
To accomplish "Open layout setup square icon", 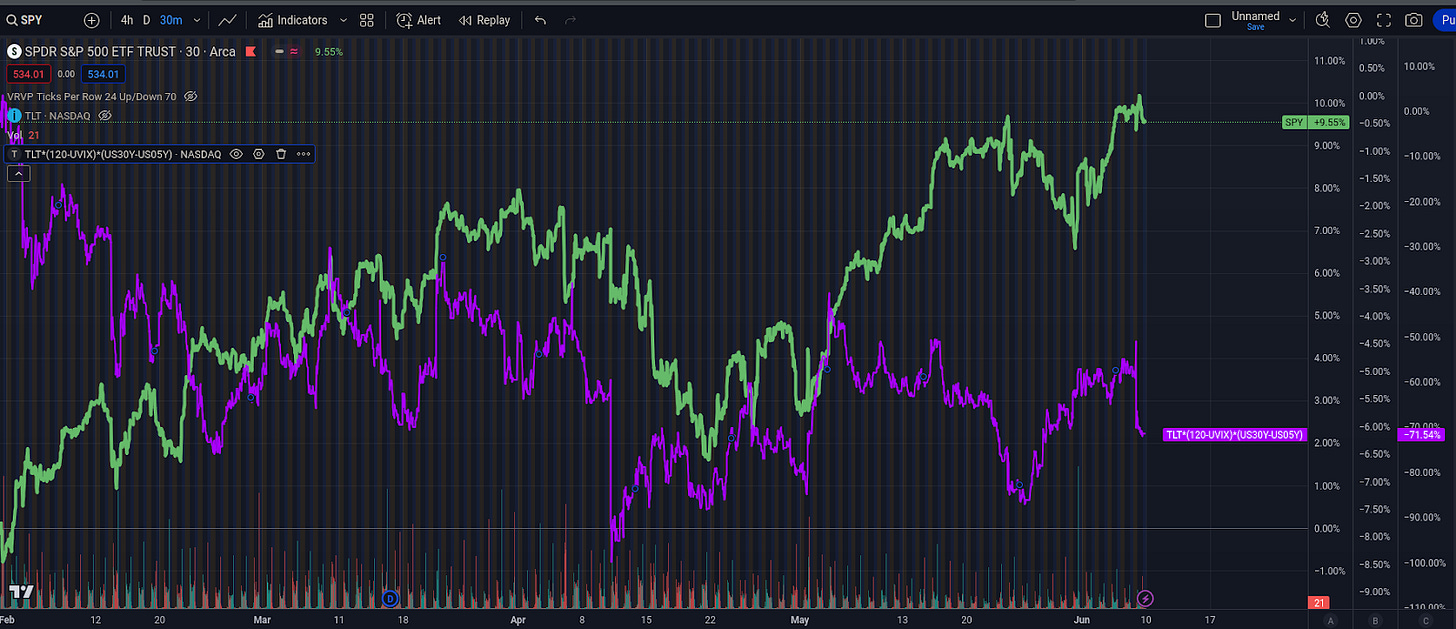I will pyautogui.click(x=1213, y=20).
